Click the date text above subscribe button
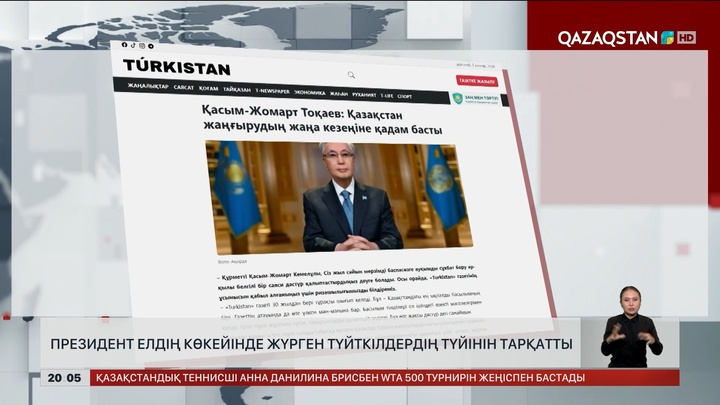This screenshot has height=405, width=720. click(475, 66)
